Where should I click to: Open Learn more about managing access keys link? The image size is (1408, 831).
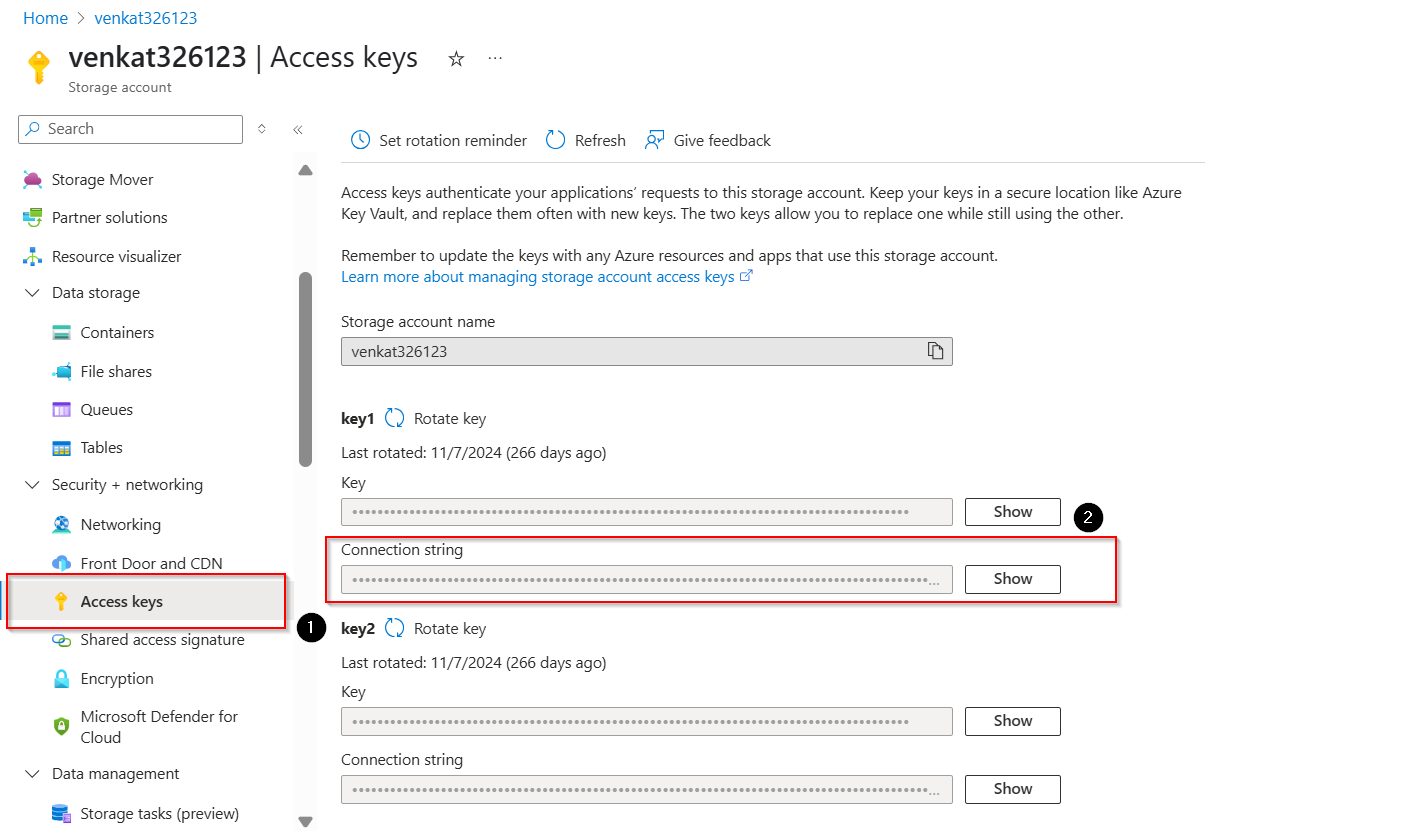click(x=546, y=277)
